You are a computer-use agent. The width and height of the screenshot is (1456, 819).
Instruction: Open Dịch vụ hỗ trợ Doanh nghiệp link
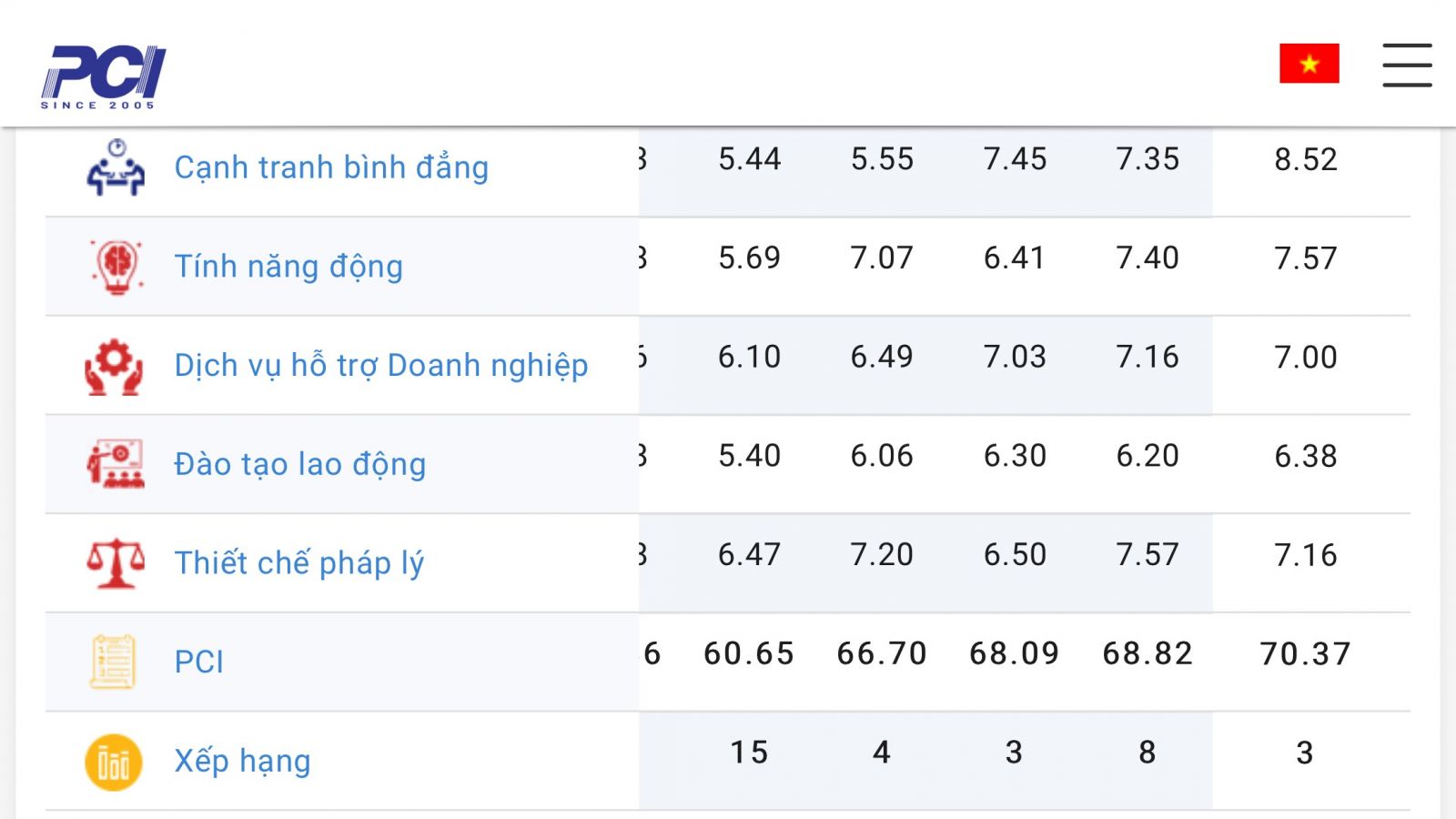pos(381,366)
